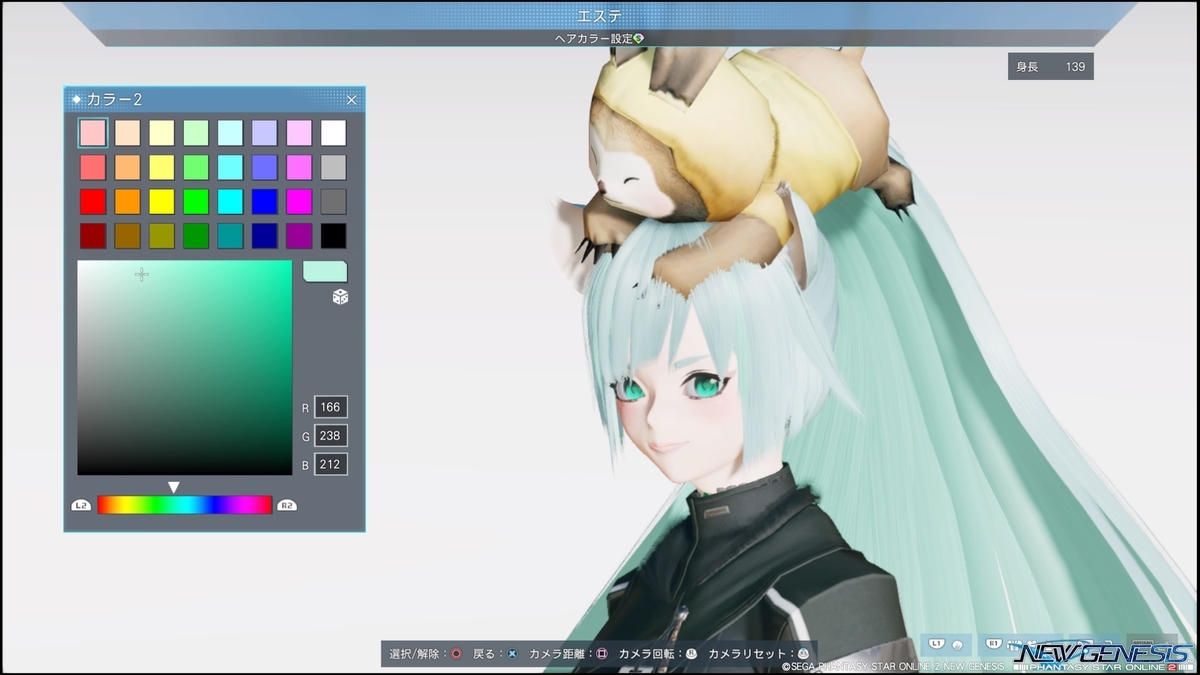
Task: Select the navy blue swatch in bottom row
Action: (265, 236)
